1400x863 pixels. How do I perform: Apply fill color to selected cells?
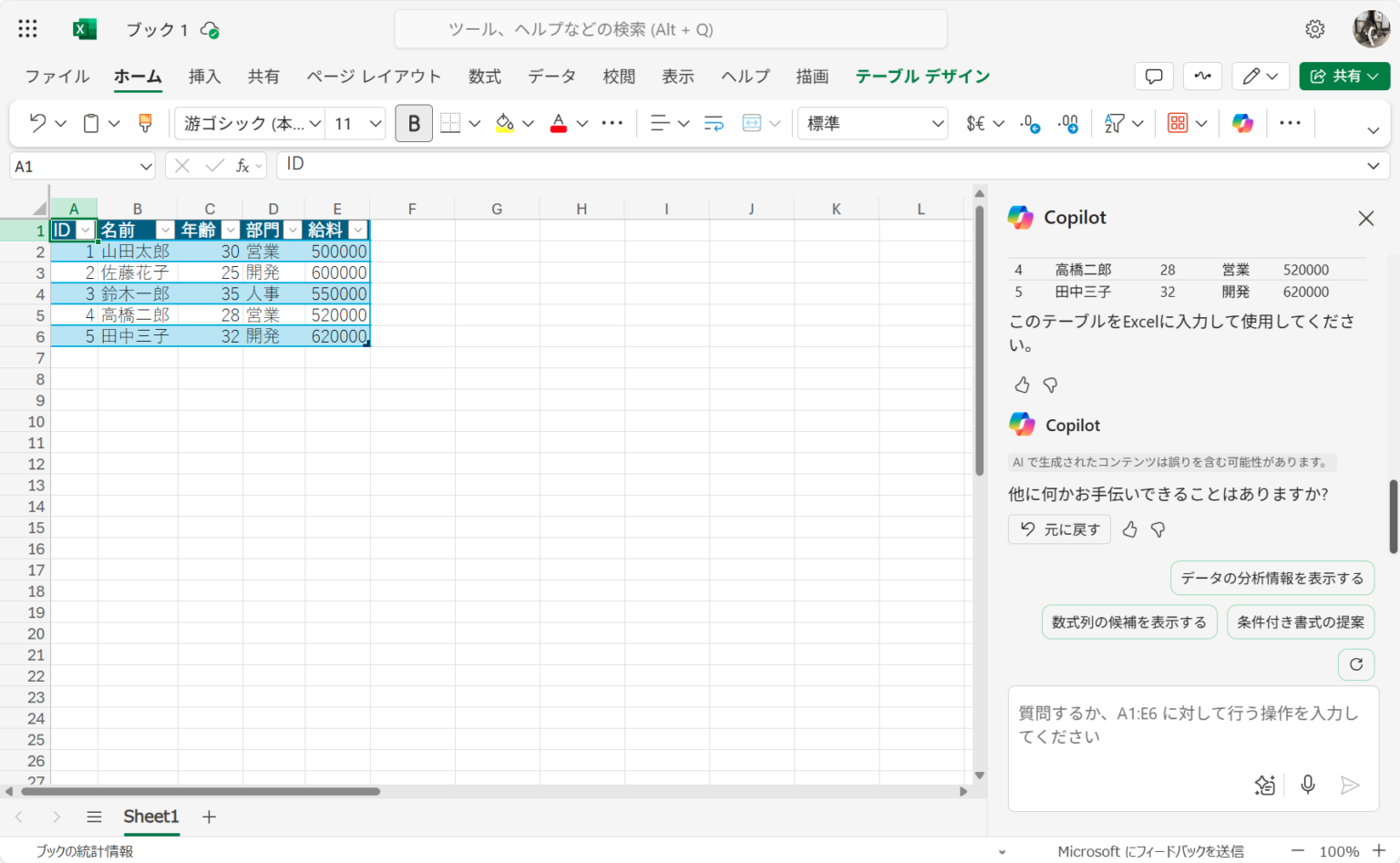pos(507,122)
